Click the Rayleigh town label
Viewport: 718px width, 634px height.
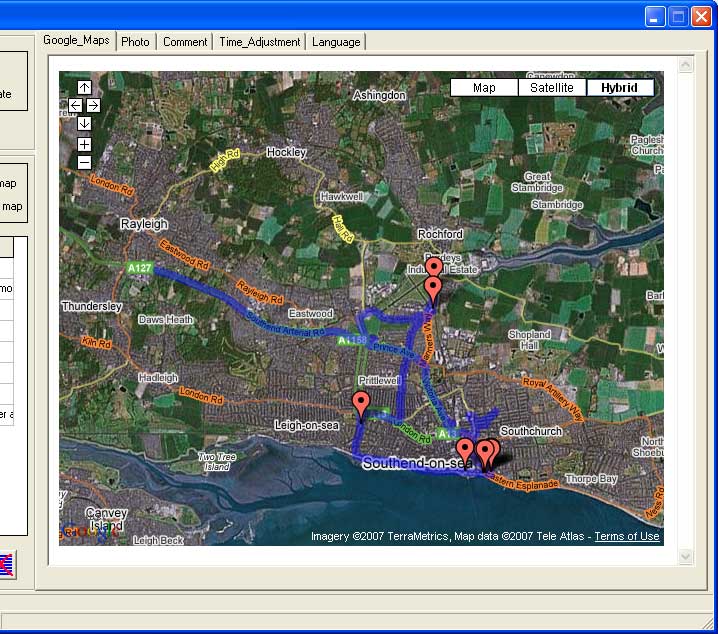[144, 224]
